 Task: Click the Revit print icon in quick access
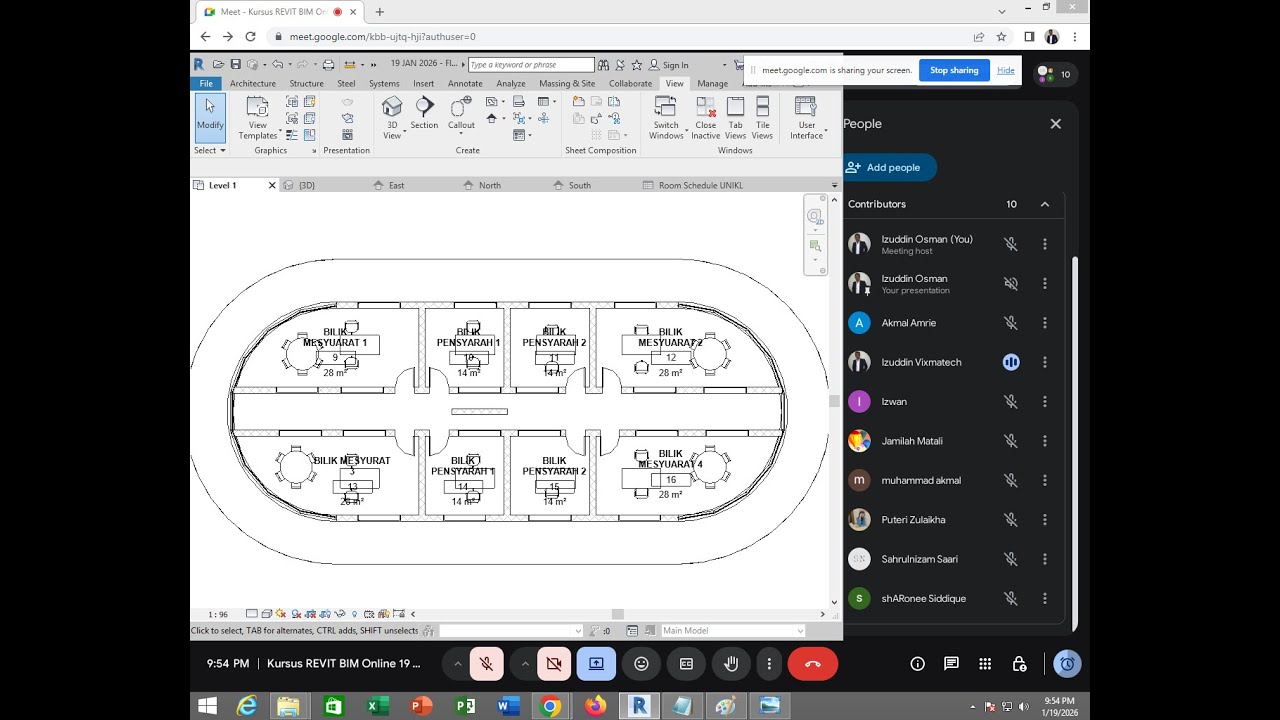click(x=328, y=65)
